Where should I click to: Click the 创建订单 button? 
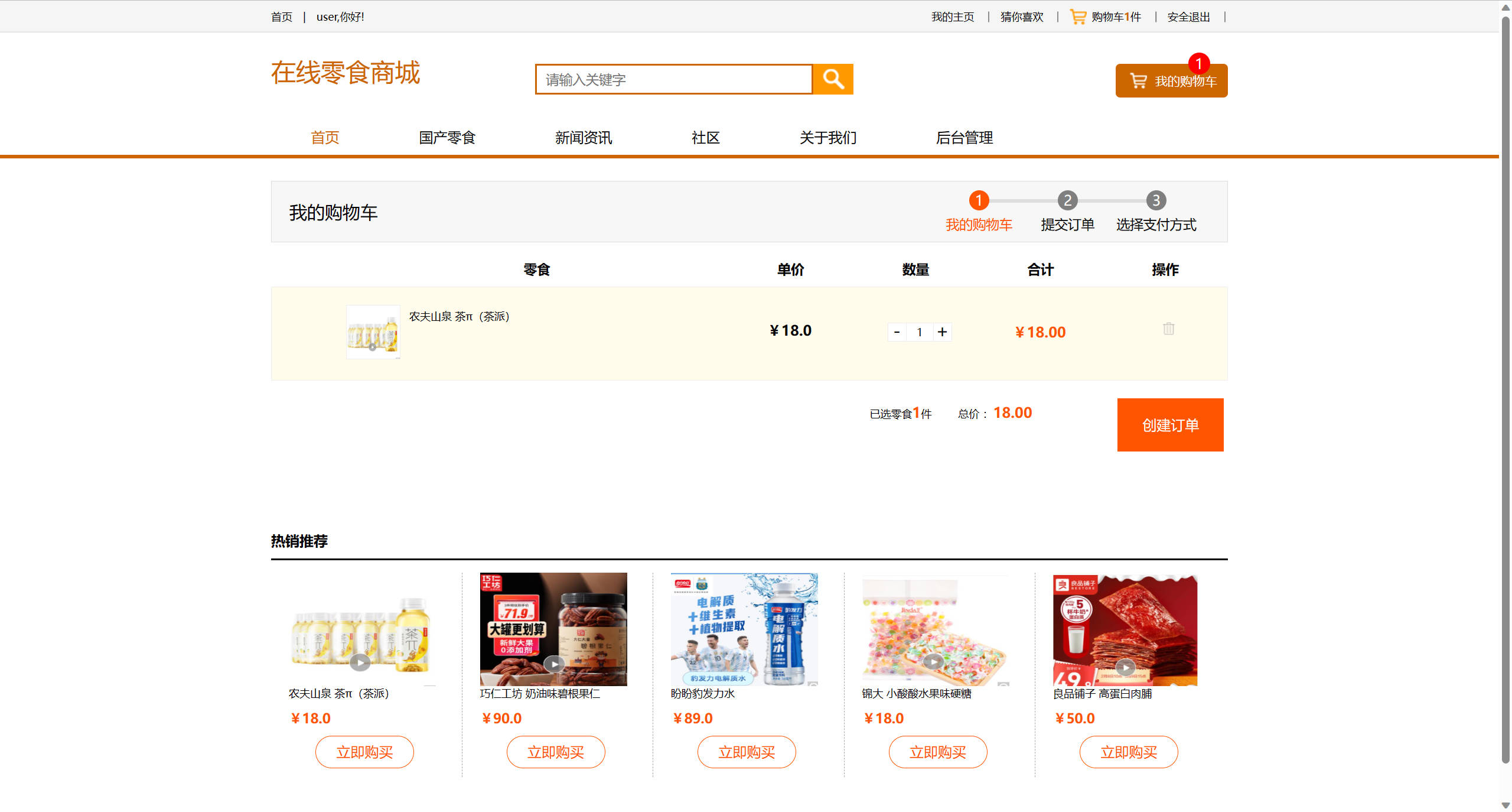click(1170, 424)
